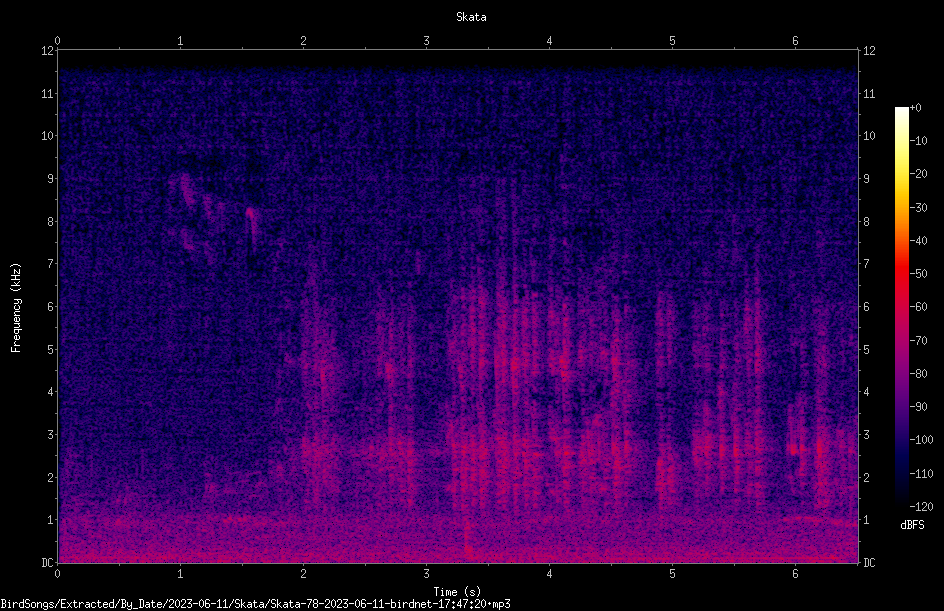944x611 pixels.
Task: Click the -50 label on dBFS scale
Action: 918,273
